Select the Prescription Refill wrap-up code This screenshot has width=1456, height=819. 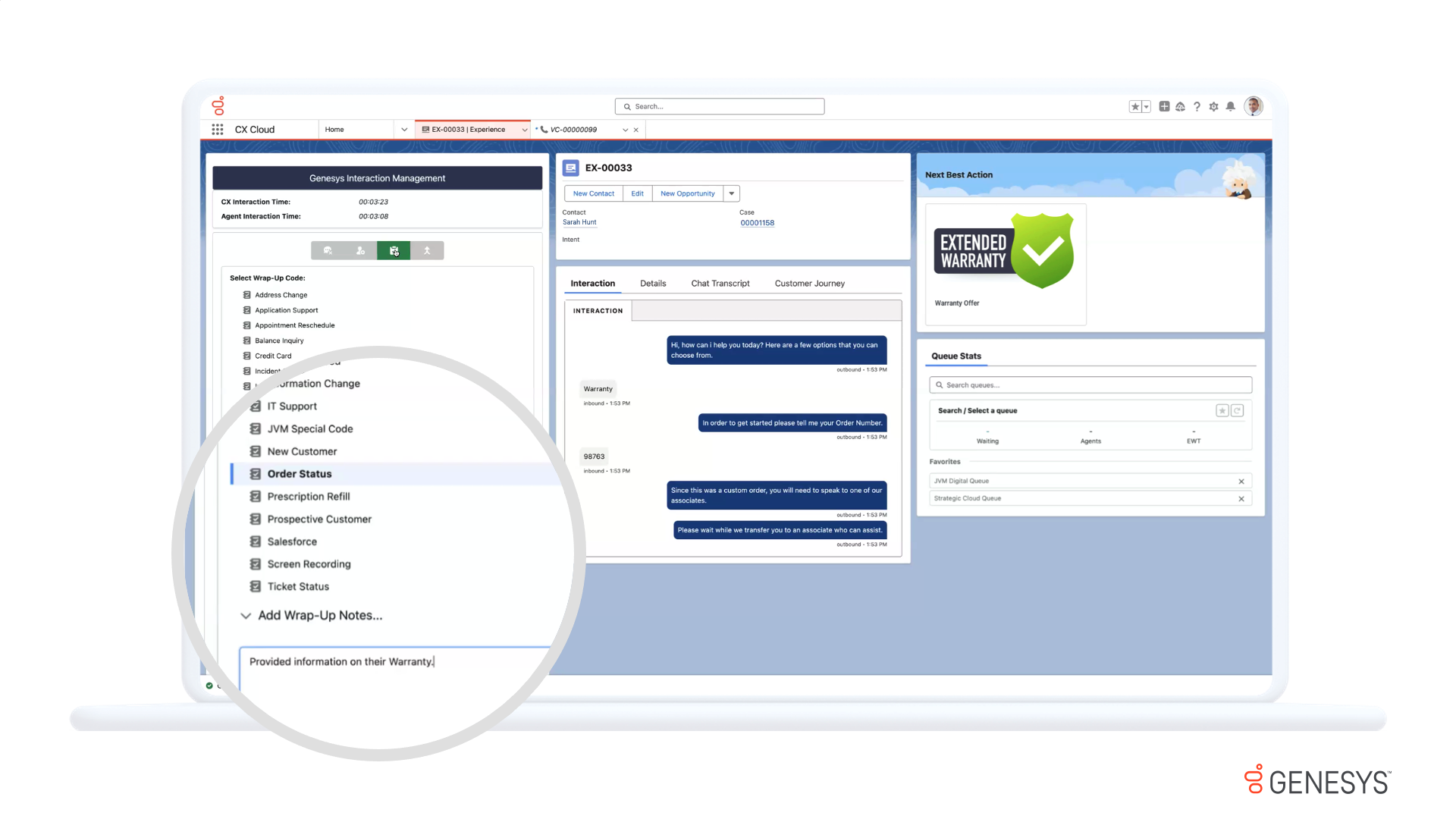[x=308, y=497]
